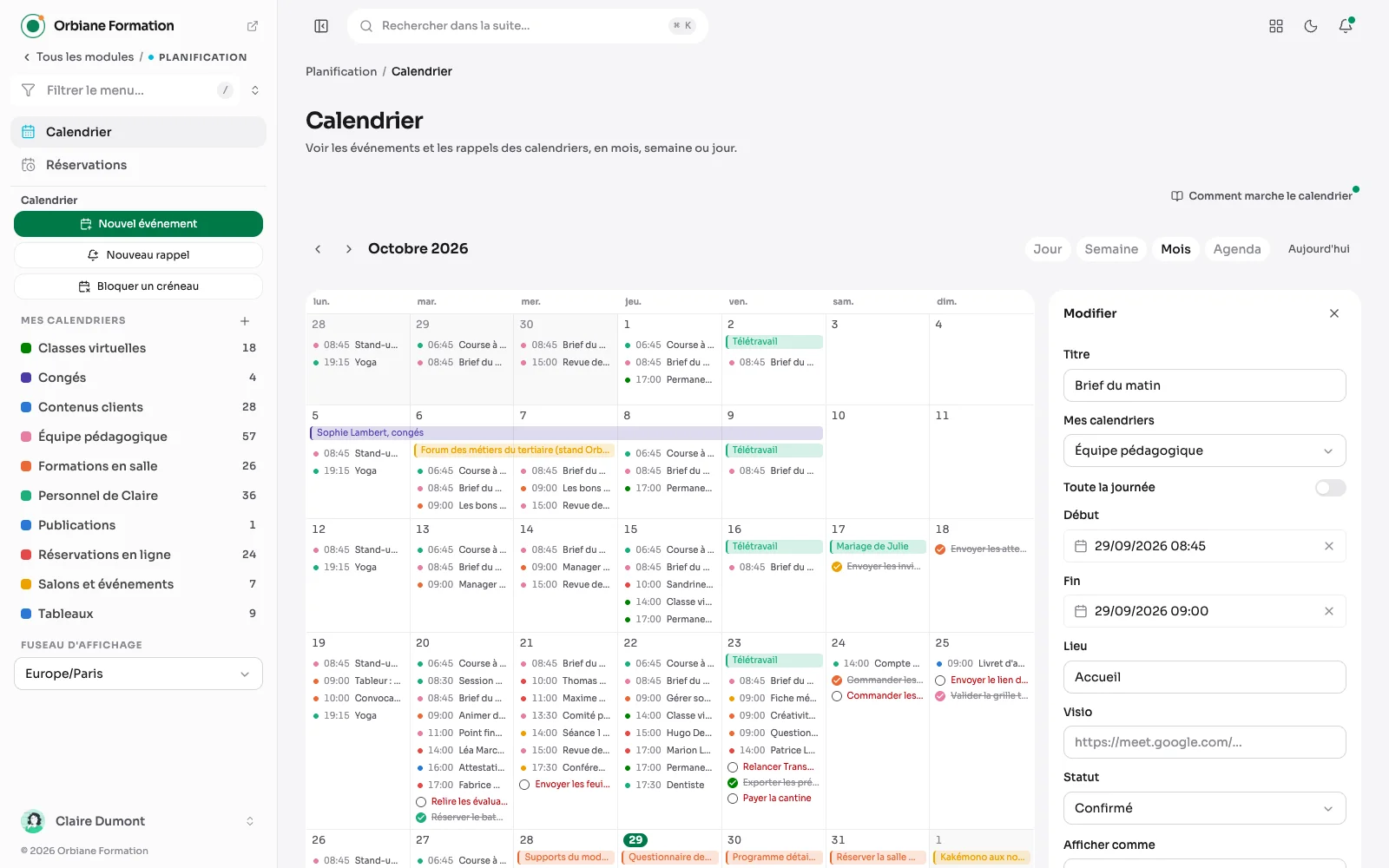Click the Titre field containing Brief du matin
The width and height of the screenshot is (1389, 868).
(1204, 385)
